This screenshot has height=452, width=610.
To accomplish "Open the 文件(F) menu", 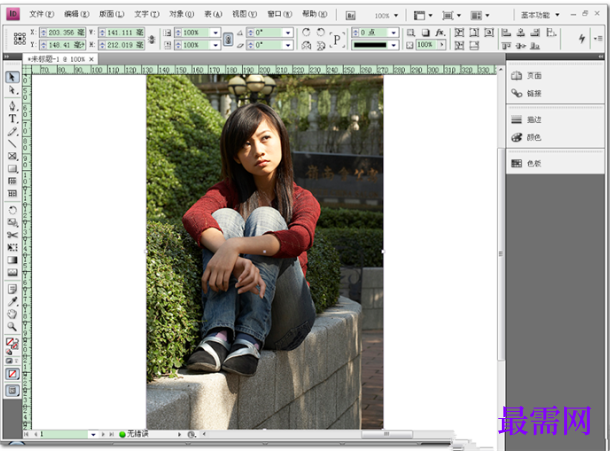I will tap(41, 14).
